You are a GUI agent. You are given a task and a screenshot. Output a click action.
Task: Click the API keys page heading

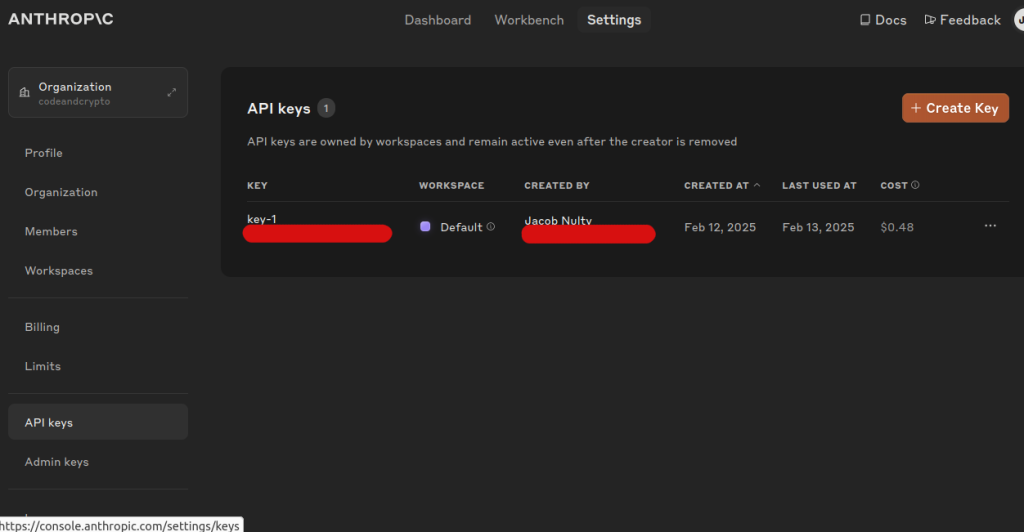pos(279,108)
